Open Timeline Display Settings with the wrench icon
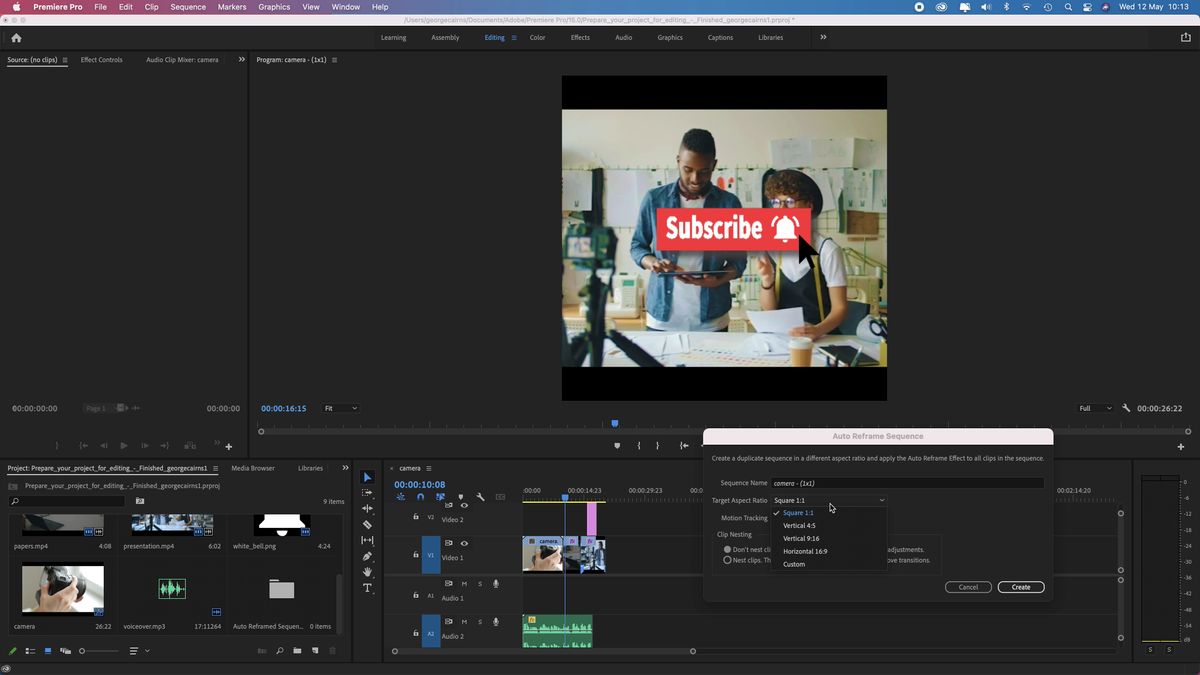The width and height of the screenshot is (1200, 675). [x=481, y=496]
